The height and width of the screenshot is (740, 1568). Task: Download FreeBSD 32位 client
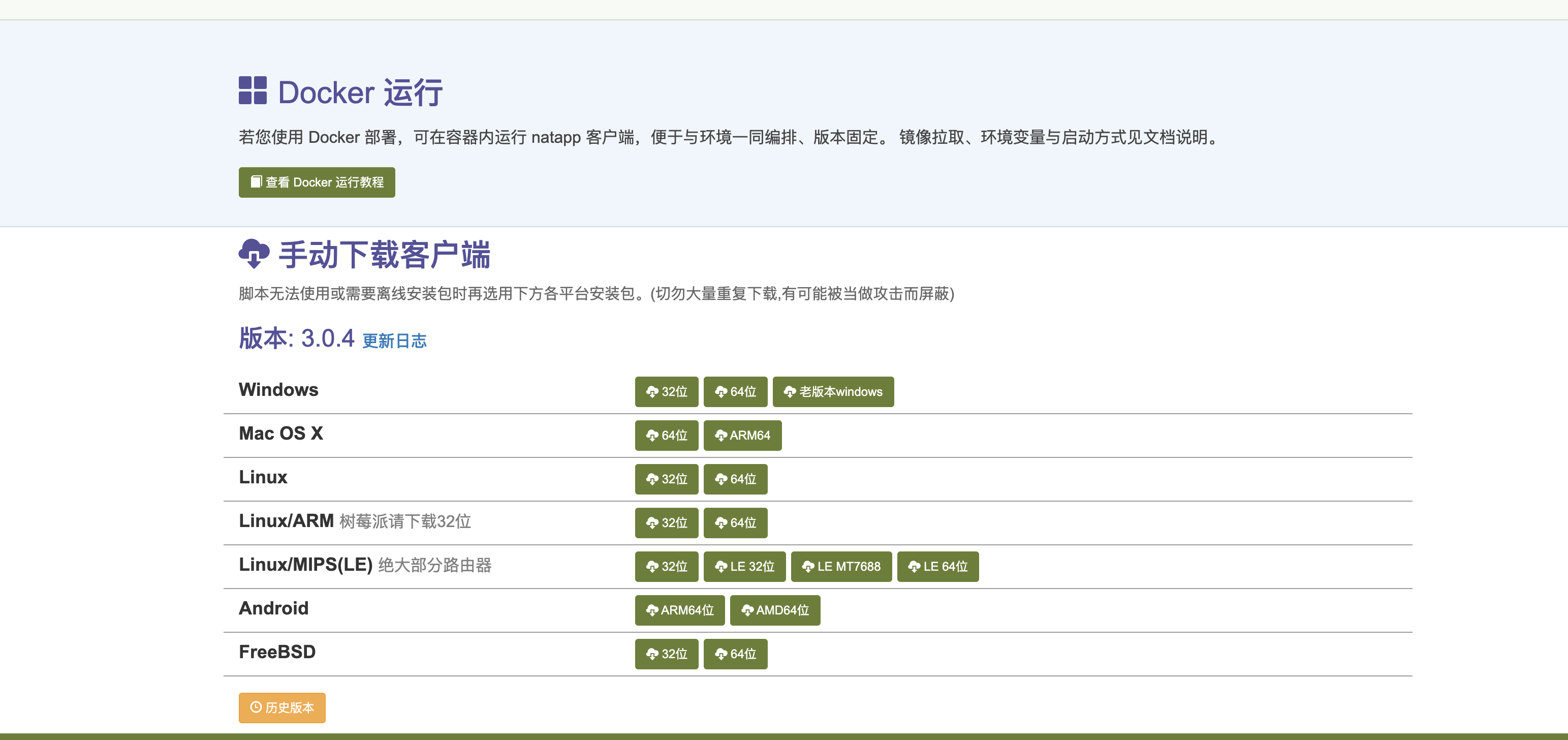click(x=667, y=654)
